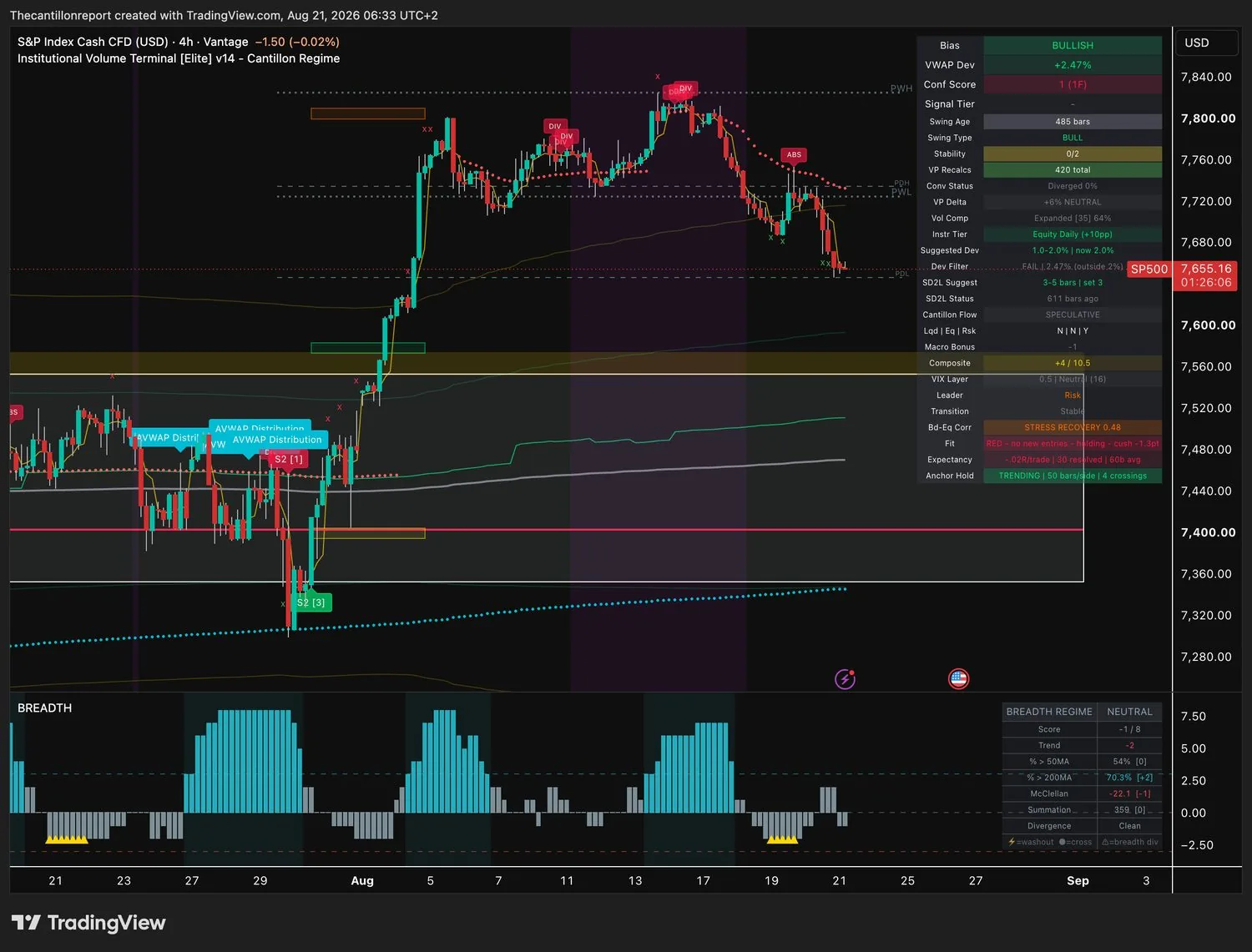1252x952 pixels.
Task: Click the 7,840.00 price axis label
Action: point(1206,77)
